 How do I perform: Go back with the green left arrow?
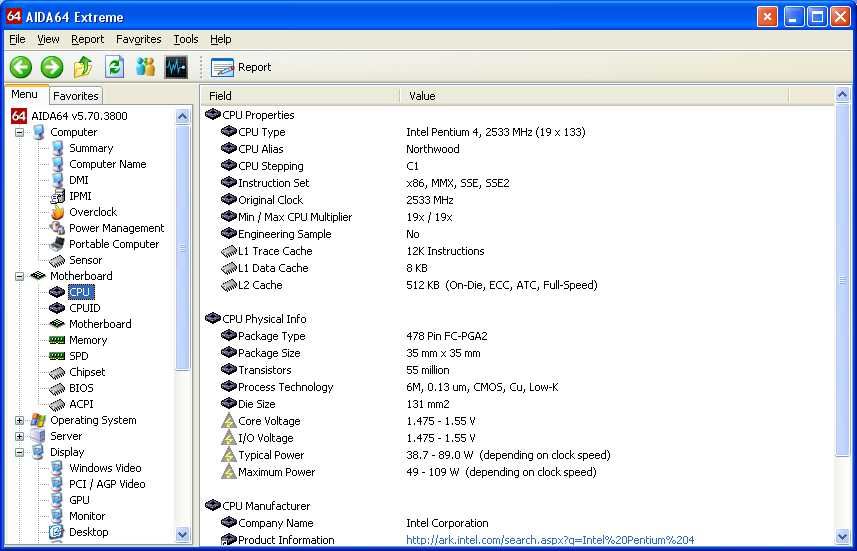pyautogui.click(x=21, y=67)
